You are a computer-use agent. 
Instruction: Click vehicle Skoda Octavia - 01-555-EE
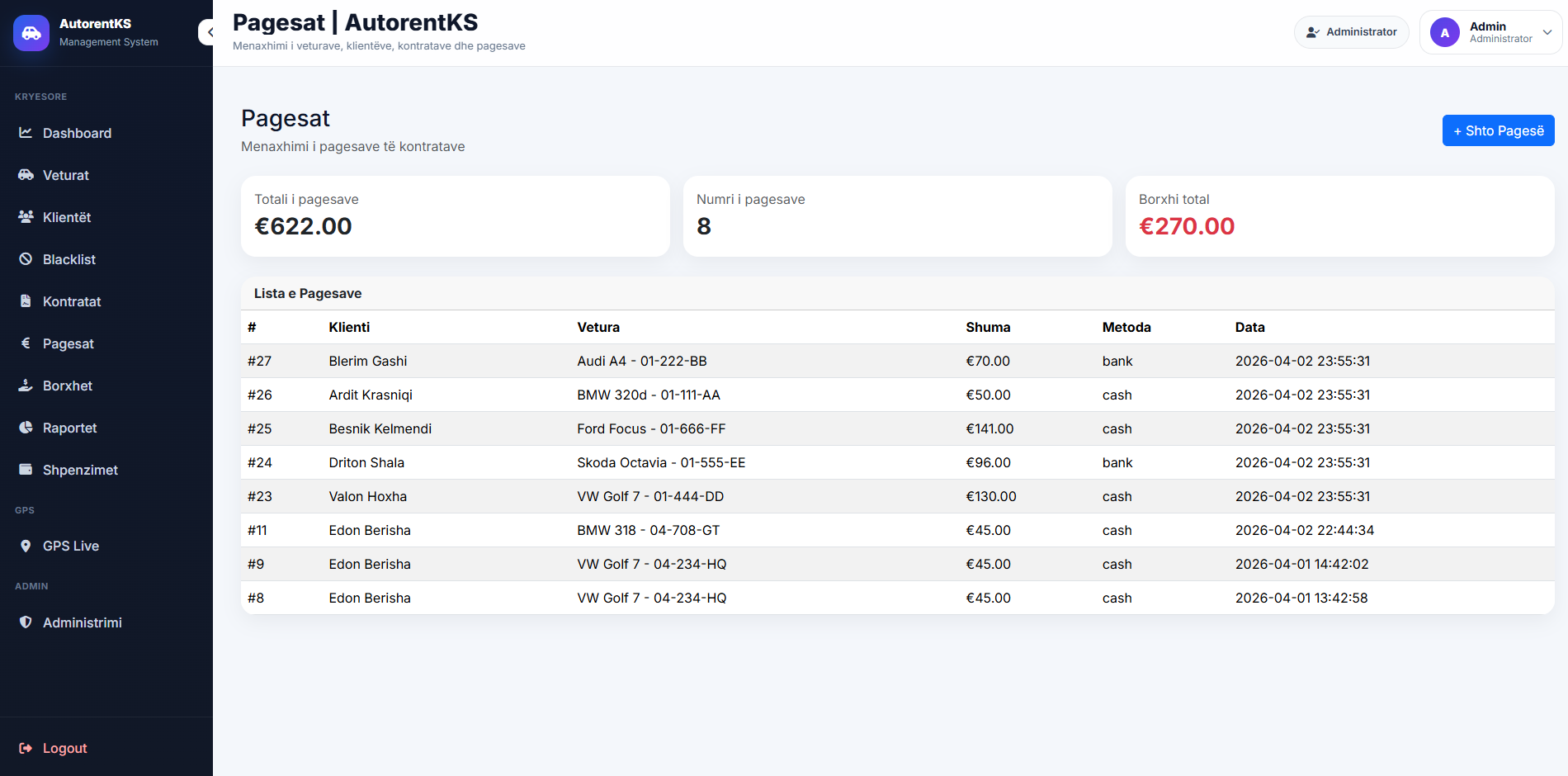click(x=661, y=462)
